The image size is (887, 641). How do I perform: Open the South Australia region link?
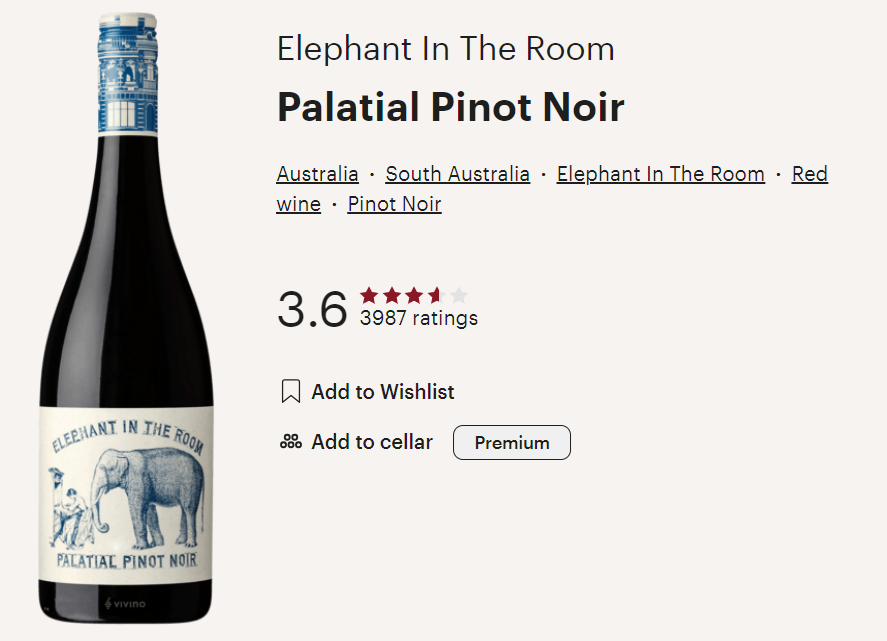coord(458,174)
